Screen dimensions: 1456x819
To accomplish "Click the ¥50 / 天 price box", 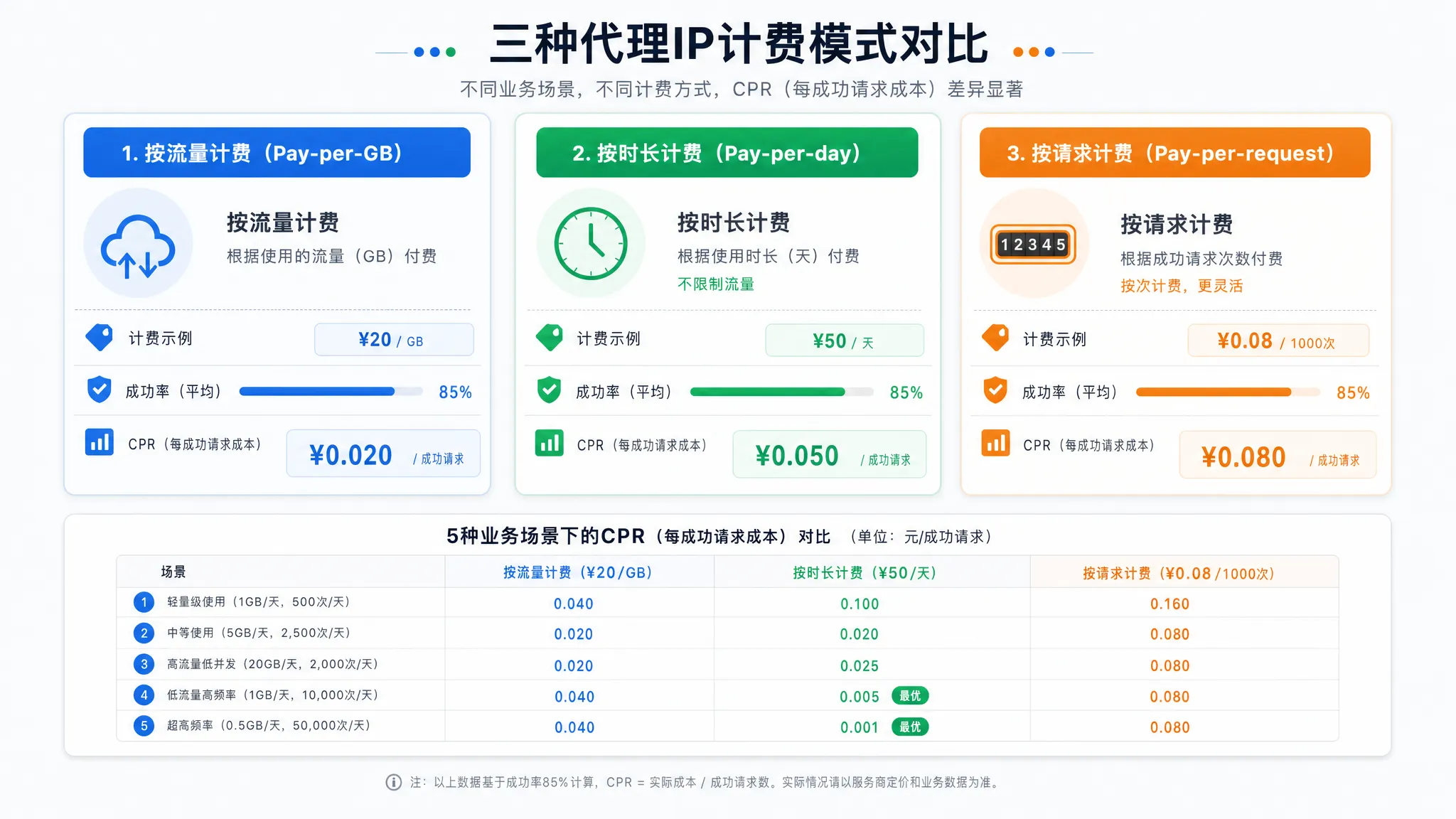I will pos(845,340).
